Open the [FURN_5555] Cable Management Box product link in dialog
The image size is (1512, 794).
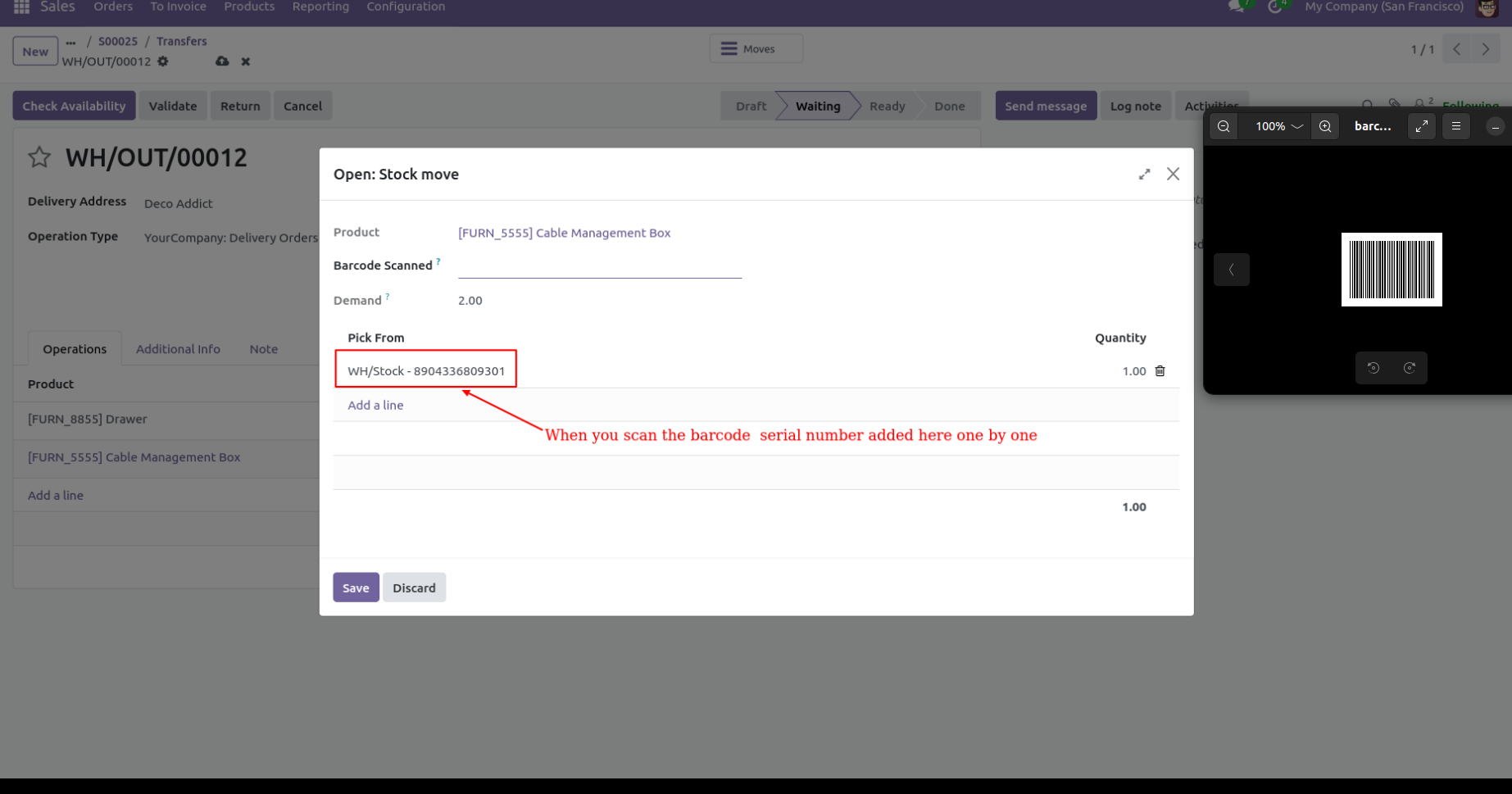tap(565, 233)
